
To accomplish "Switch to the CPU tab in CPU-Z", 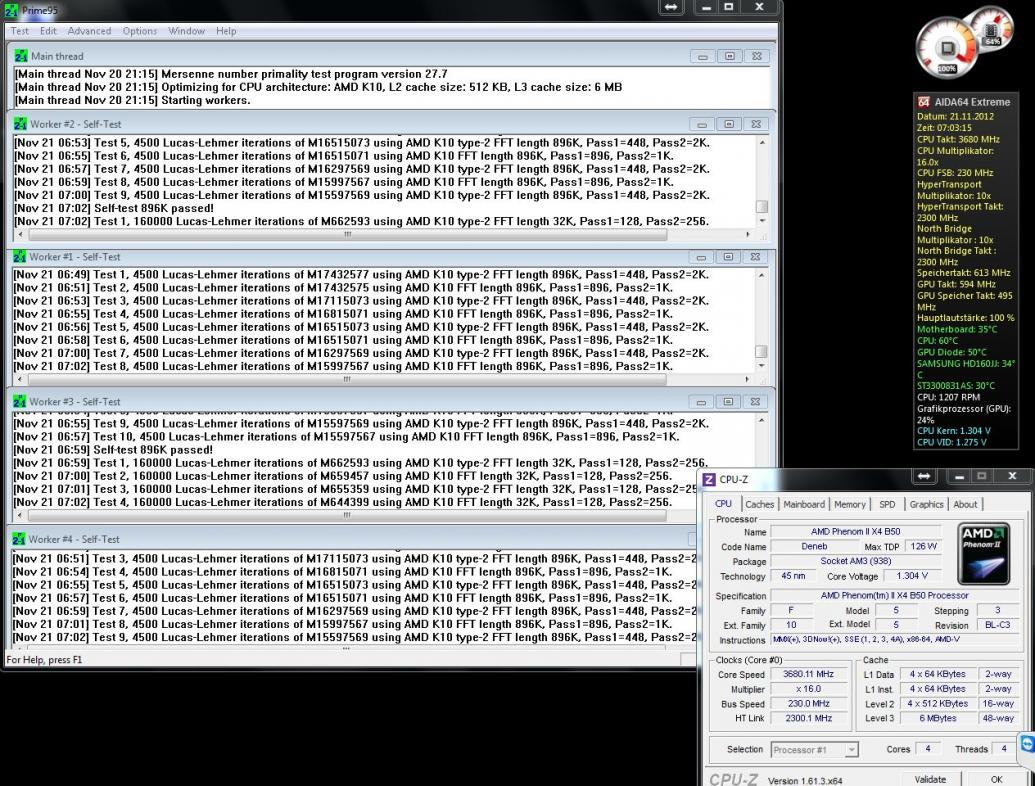I will click(723, 504).
